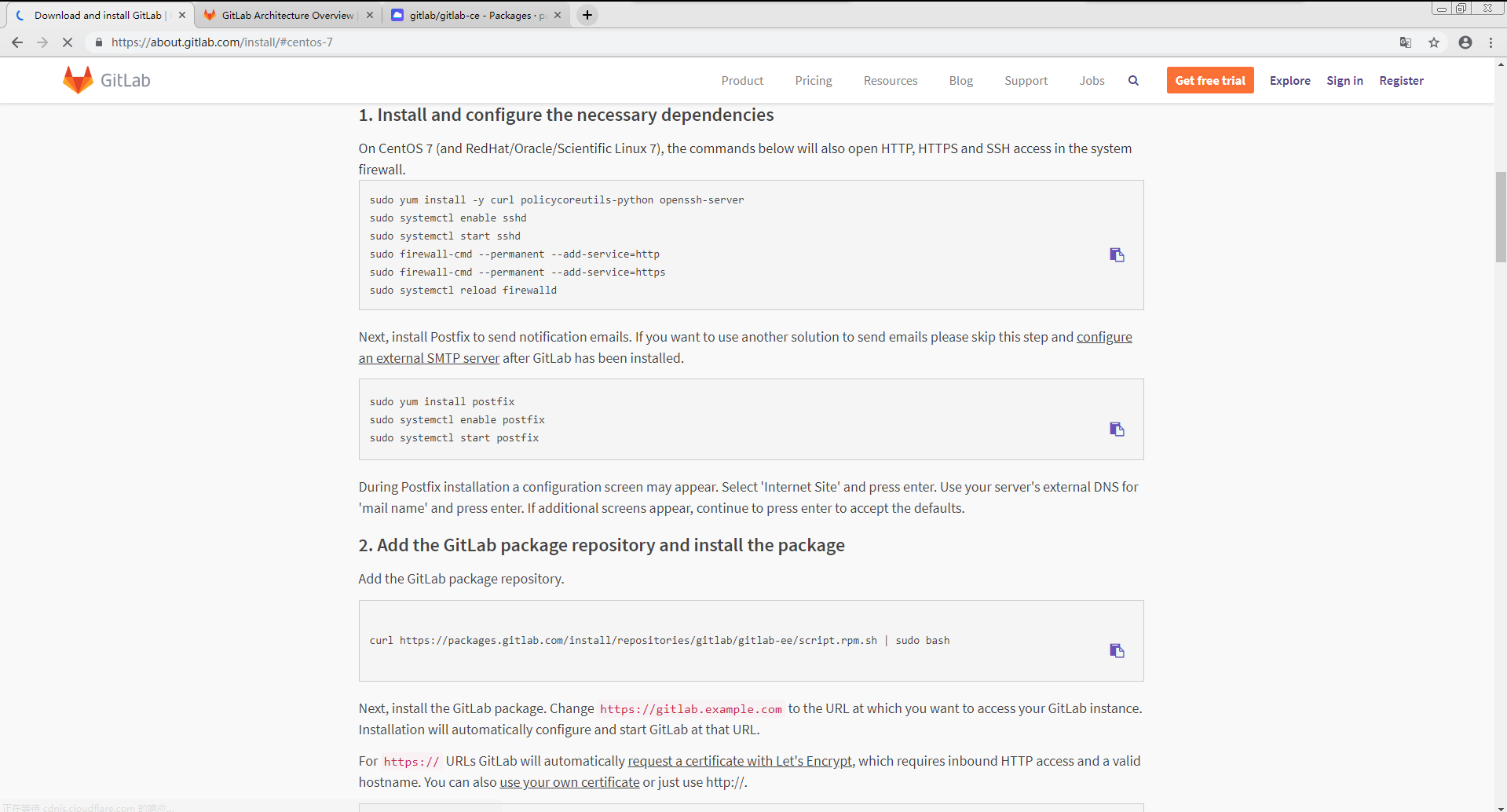The height and width of the screenshot is (812, 1507).
Task: Click heading '2. Add the GitLab package repository'
Action: (x=602, y=545)
